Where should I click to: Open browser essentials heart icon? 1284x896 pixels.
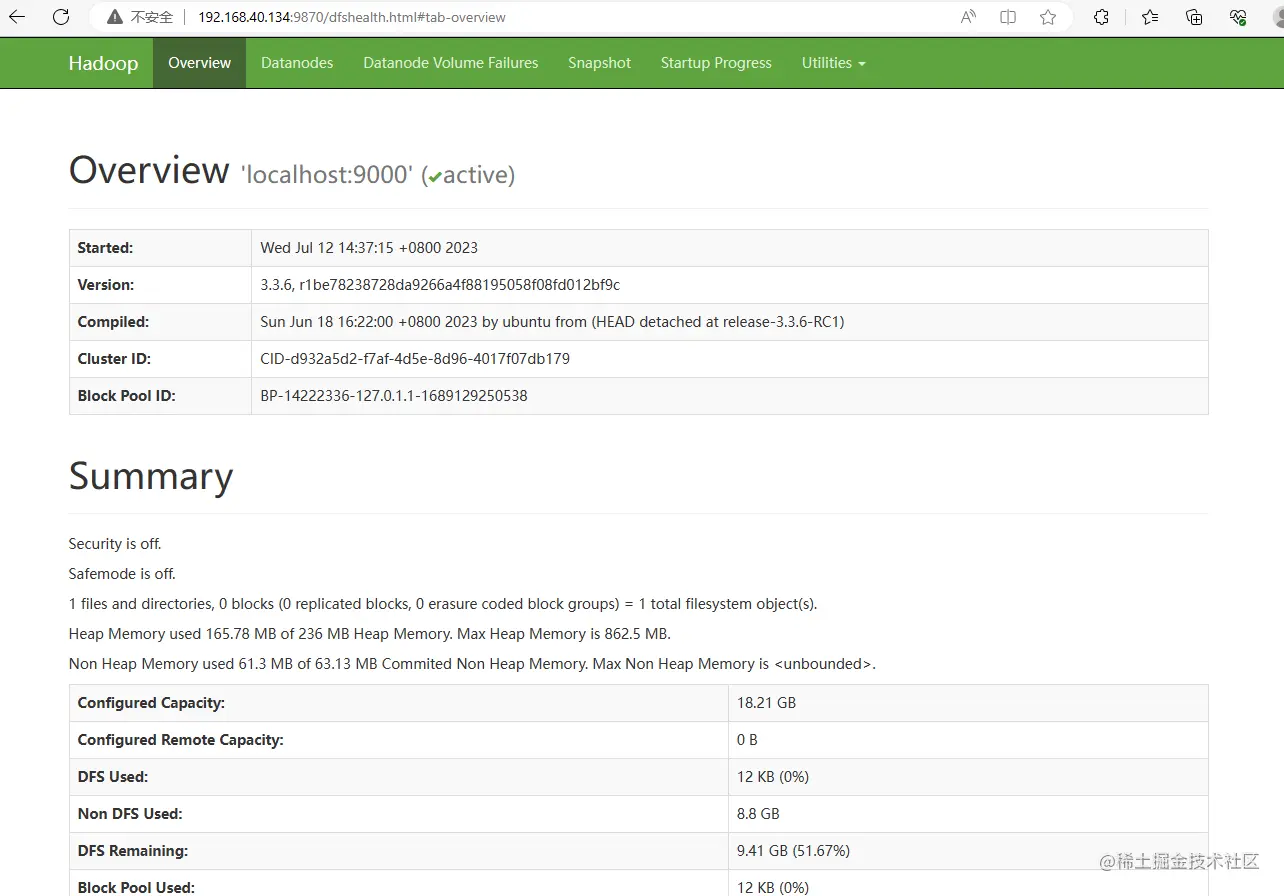1238,17
